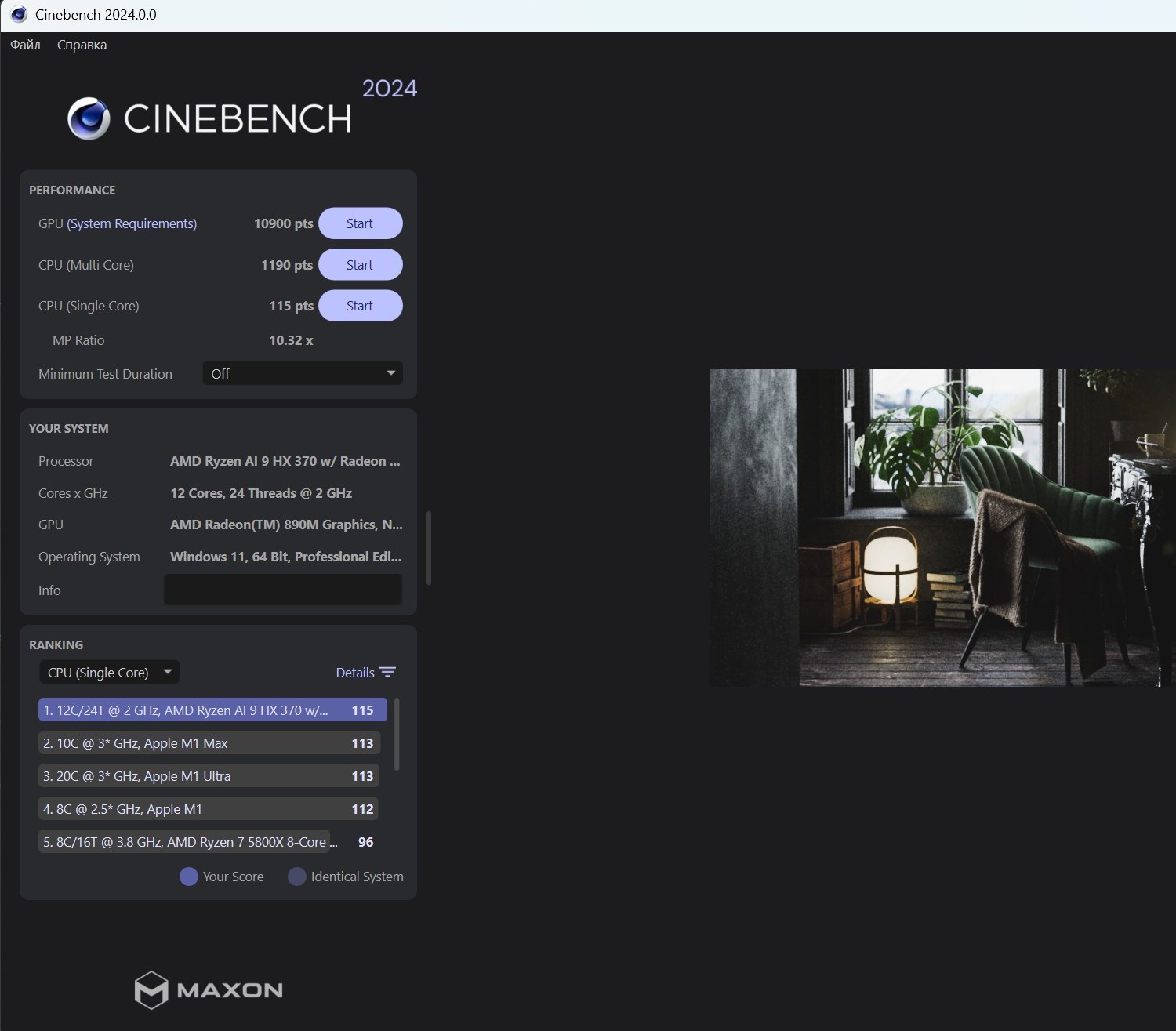Start the CPU Multi Core benchmark
The width and height of the screenshot is (1176, 1031).
coord(360,265)
